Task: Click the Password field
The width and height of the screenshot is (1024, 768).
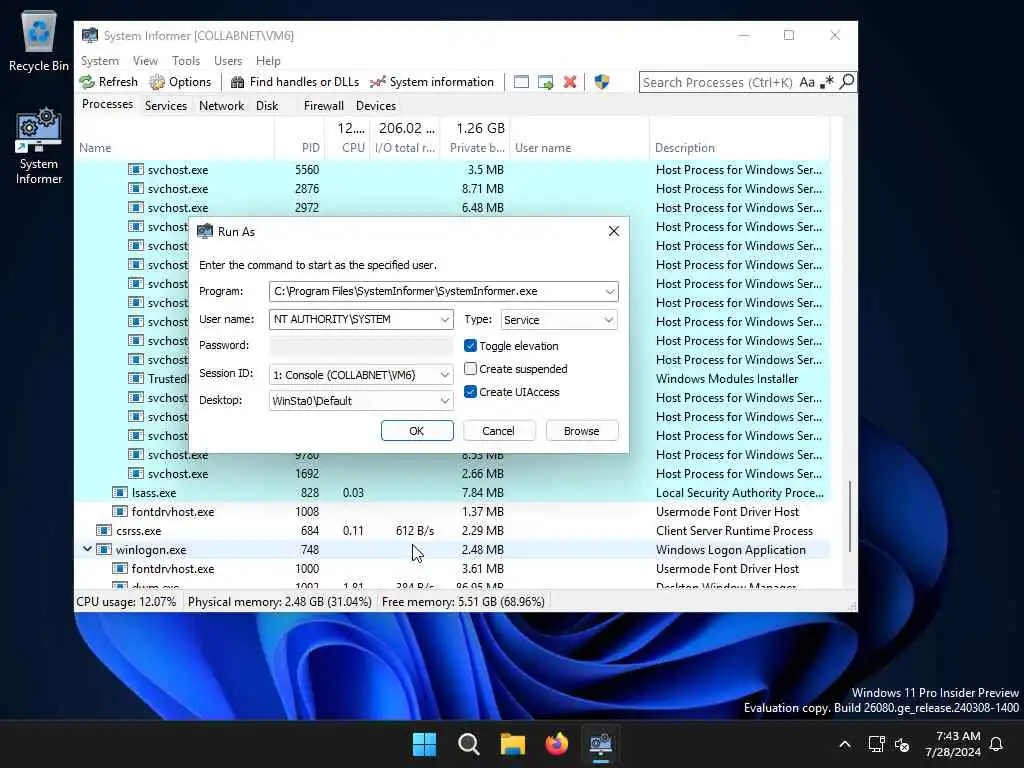Action: point(360,345)
